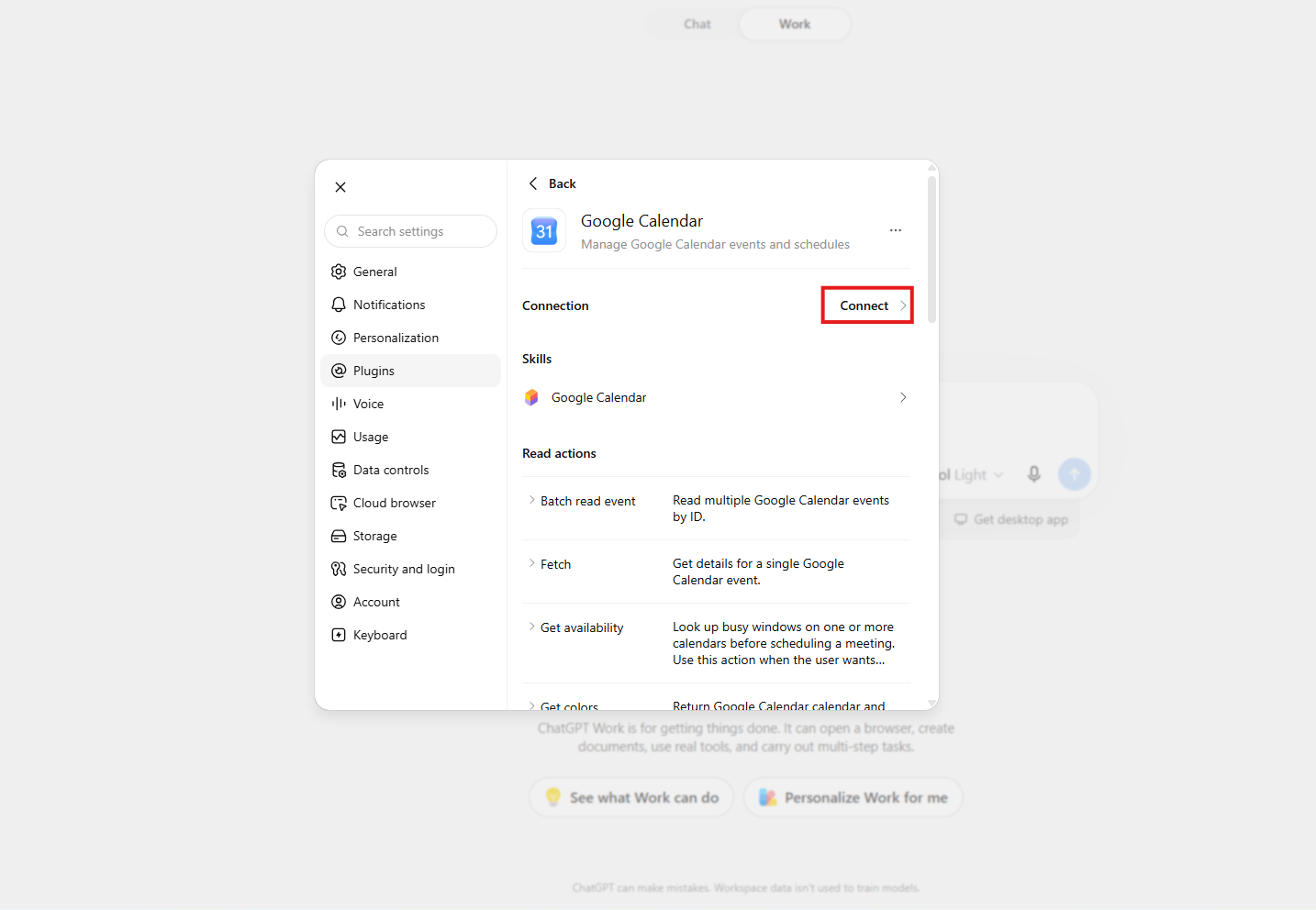This screenshot has width=1316, height=910.
Task: Click the "Skills" heading
Action: point(537,359)
